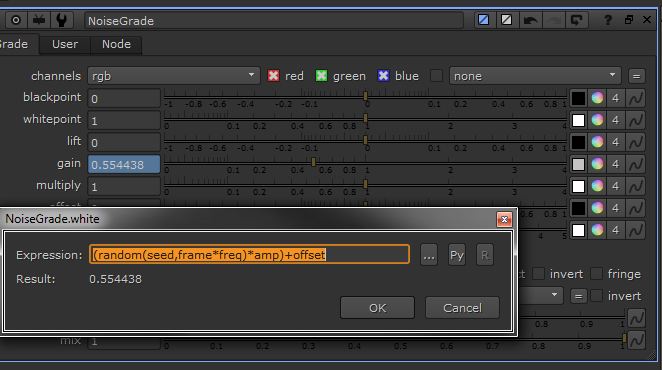Open the gain color wheel picker
662x370 pixels.
click(x=597, y=164)
